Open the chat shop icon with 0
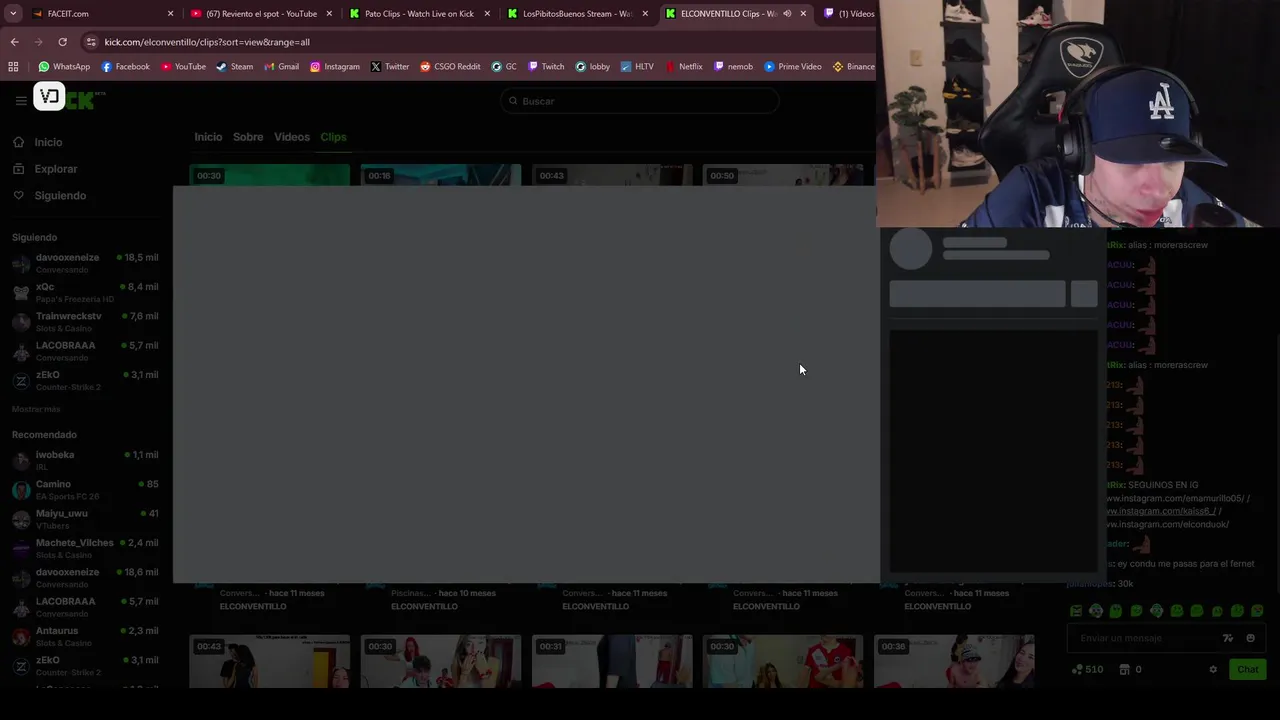 [1129, 669]
